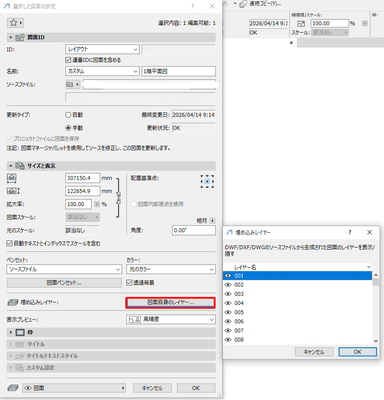
Task: Hide layer 002 with eye icon
Action: coord(228,285)
